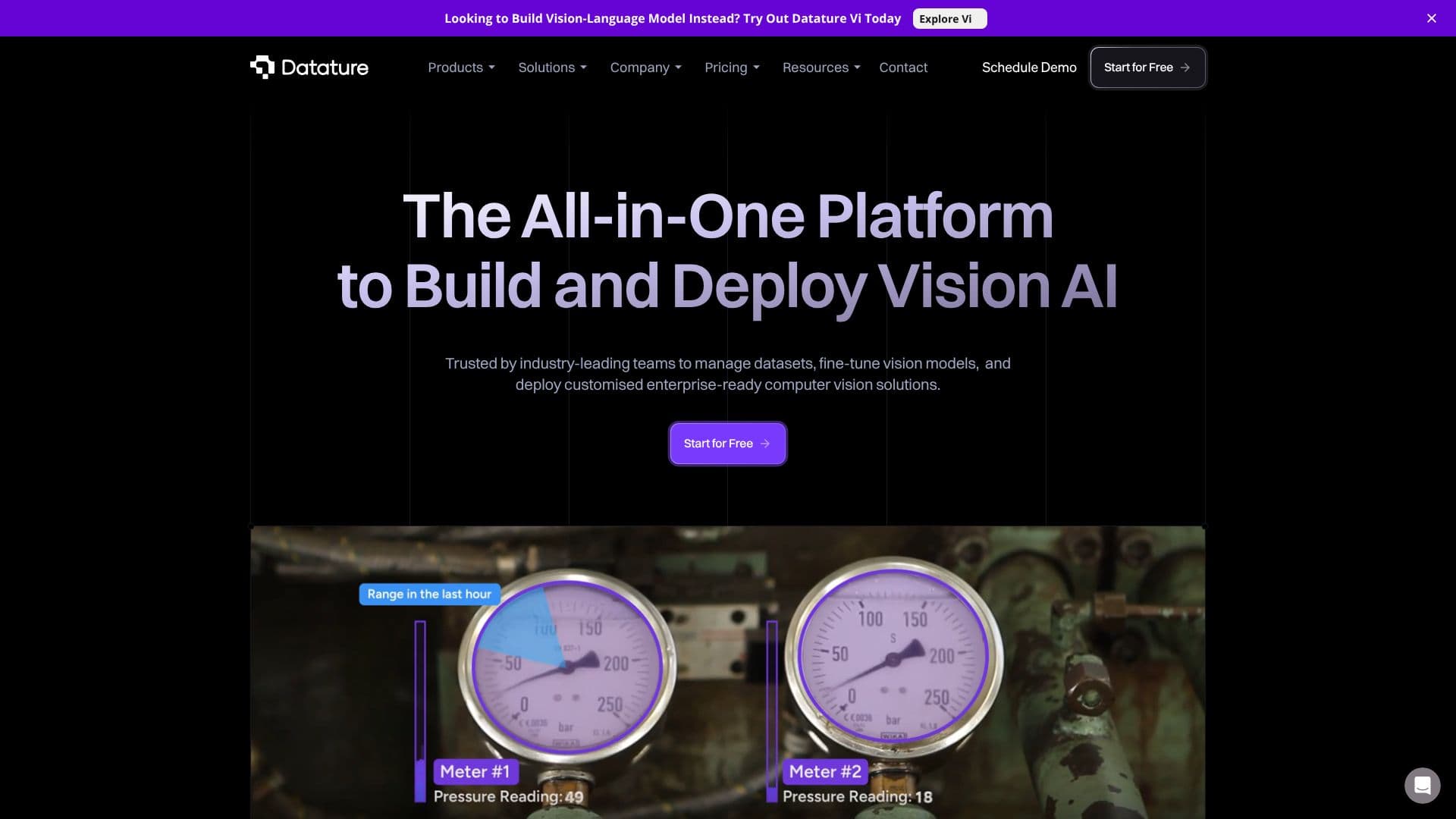Click the banner text about Datature Vi
Viewport: 1456px width, 819px height.
coord(673,18)
